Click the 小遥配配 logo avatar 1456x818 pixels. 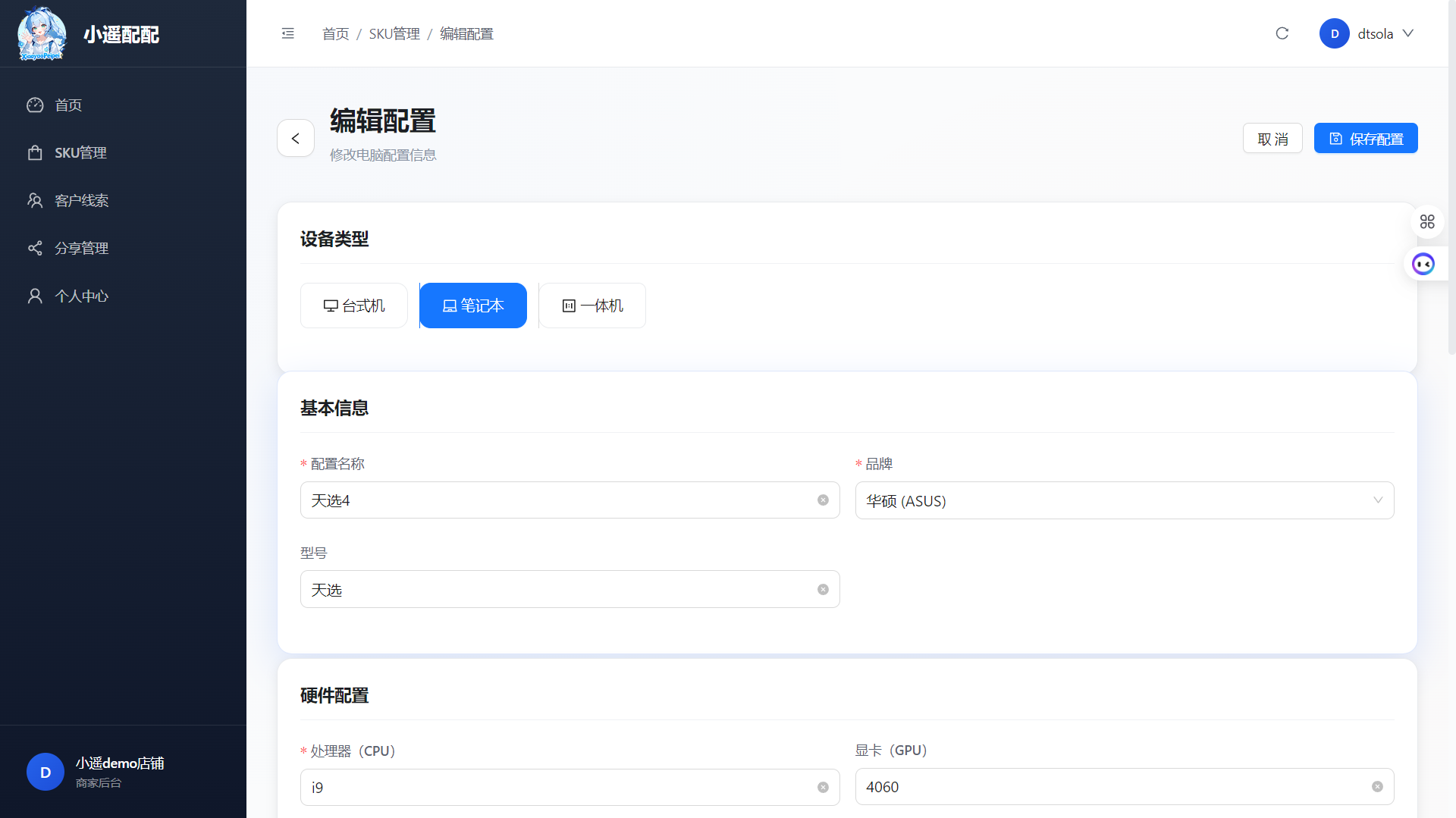coord(42,34)
